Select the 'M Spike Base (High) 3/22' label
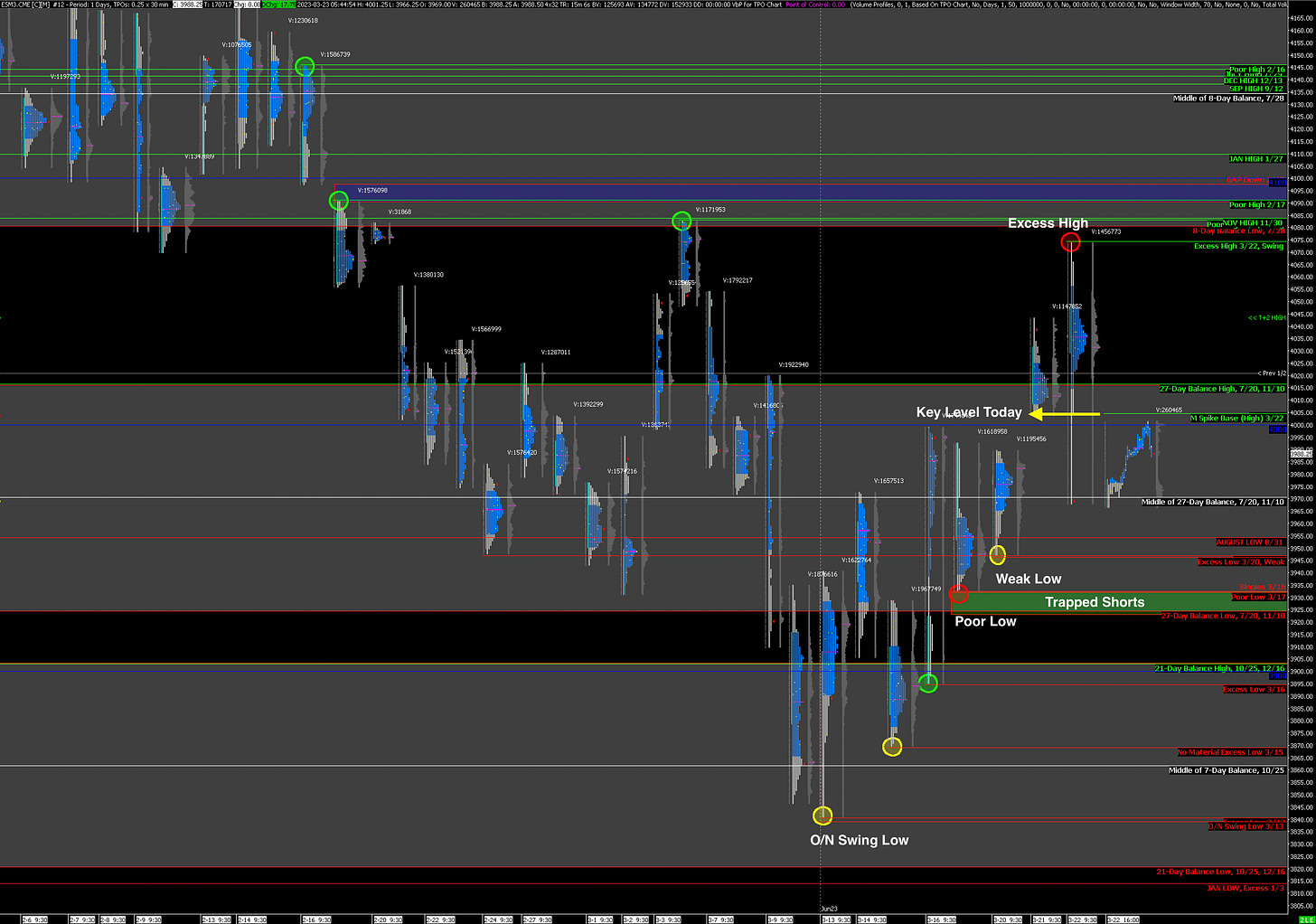1316x924 pixels. coord(1237,419)
